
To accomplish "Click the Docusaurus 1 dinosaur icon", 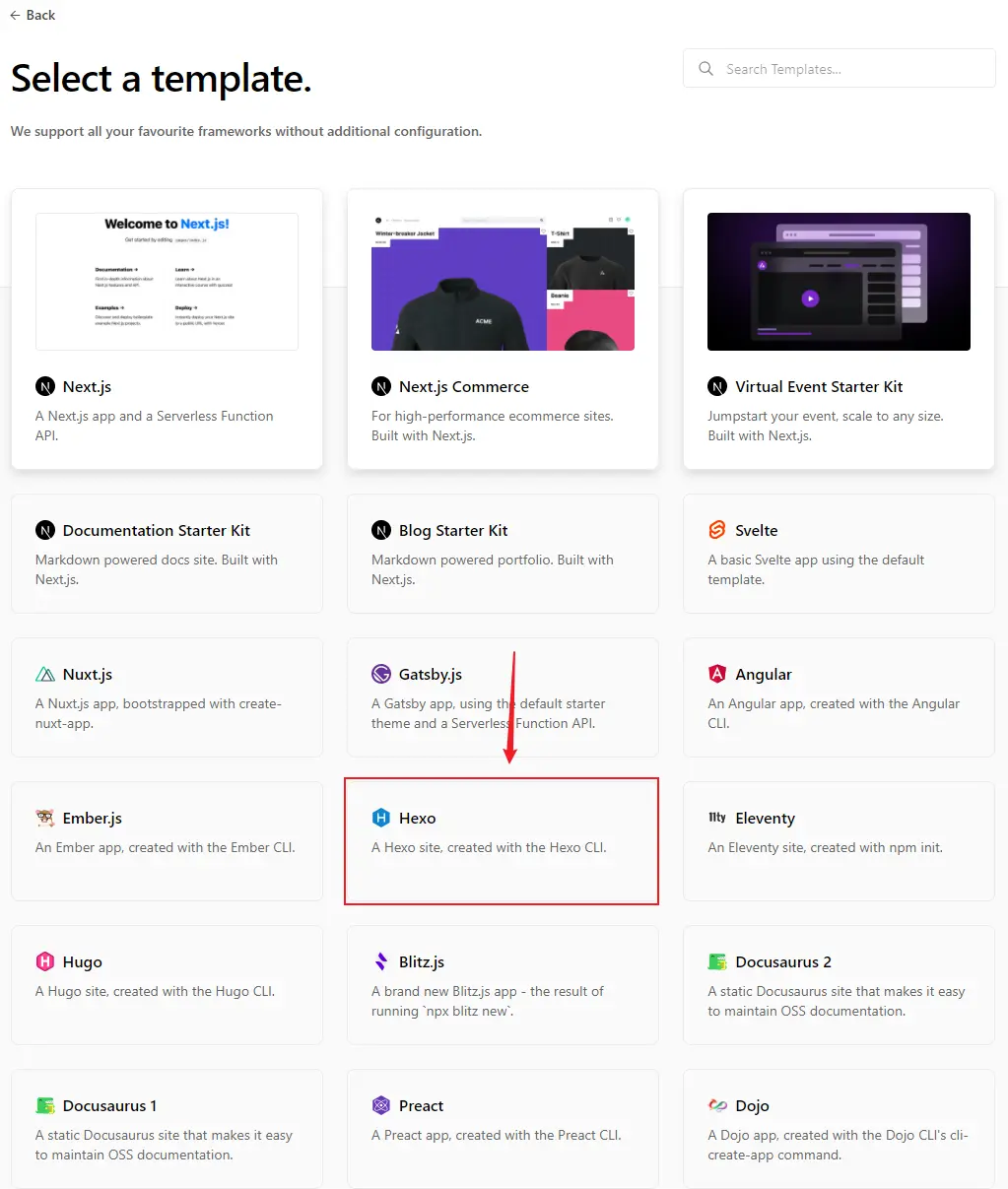I will tap(45, 1105).
